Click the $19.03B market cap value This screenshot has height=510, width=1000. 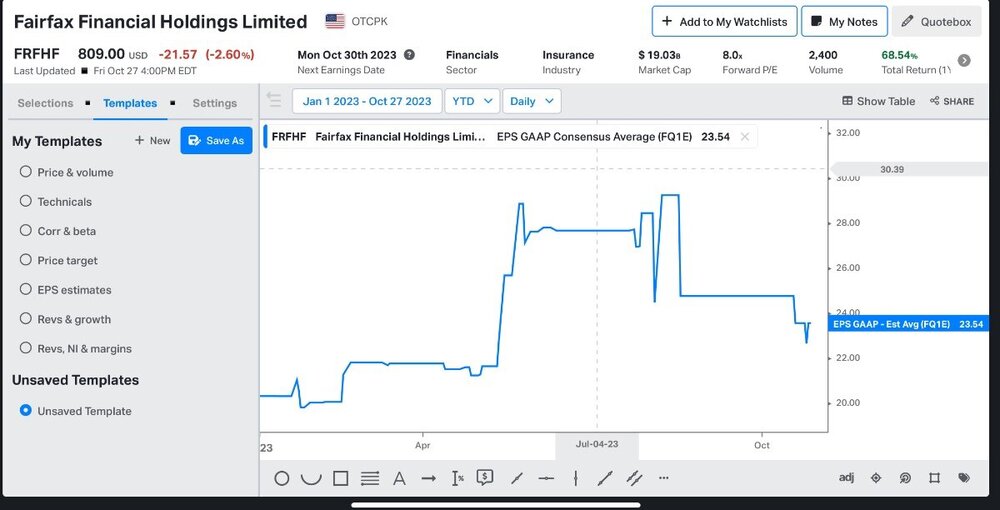point(659,55)
